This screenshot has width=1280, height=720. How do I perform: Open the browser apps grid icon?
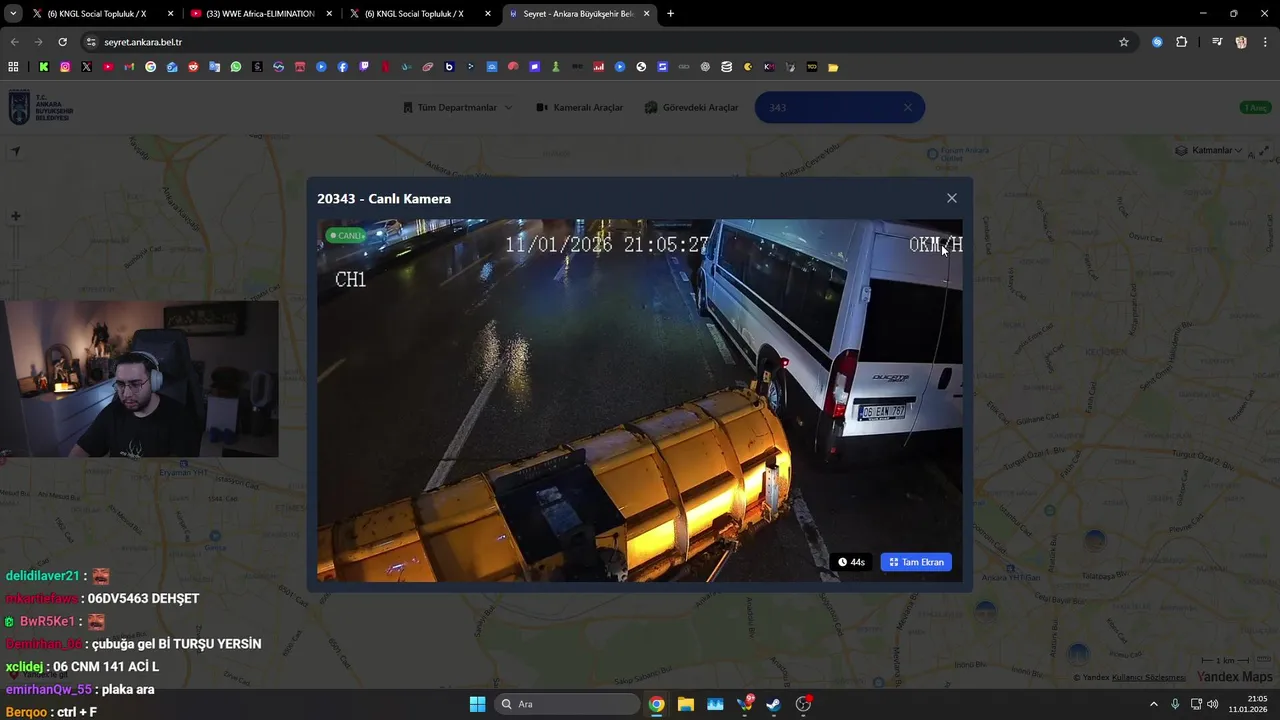pyautogui.click(x=13, y=67)
